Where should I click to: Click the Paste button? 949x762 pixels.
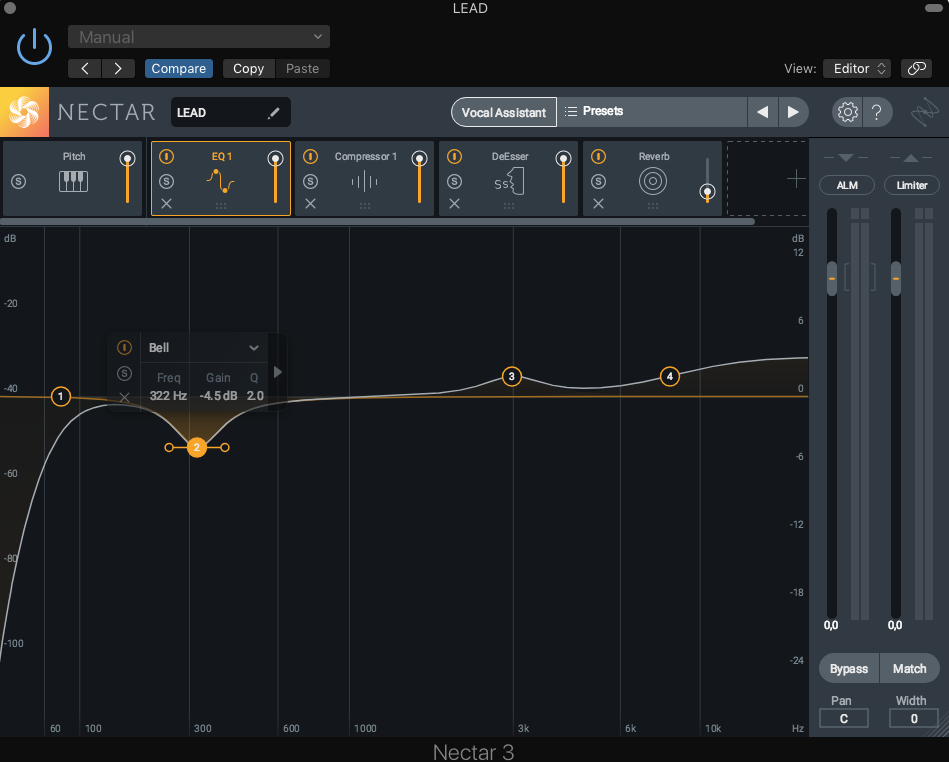click(x=303, y=68)
